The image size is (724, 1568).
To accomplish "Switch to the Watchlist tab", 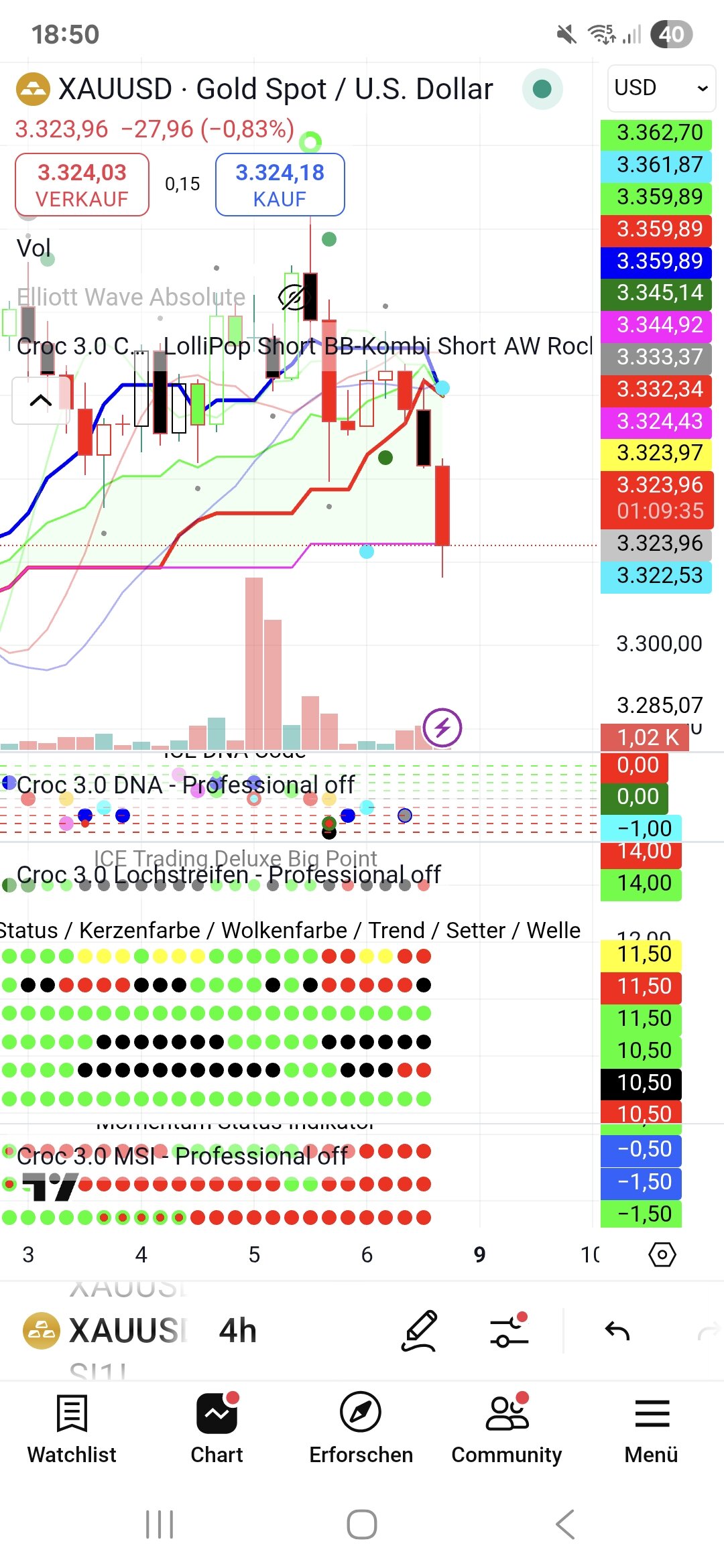I will pos(72,1427).
